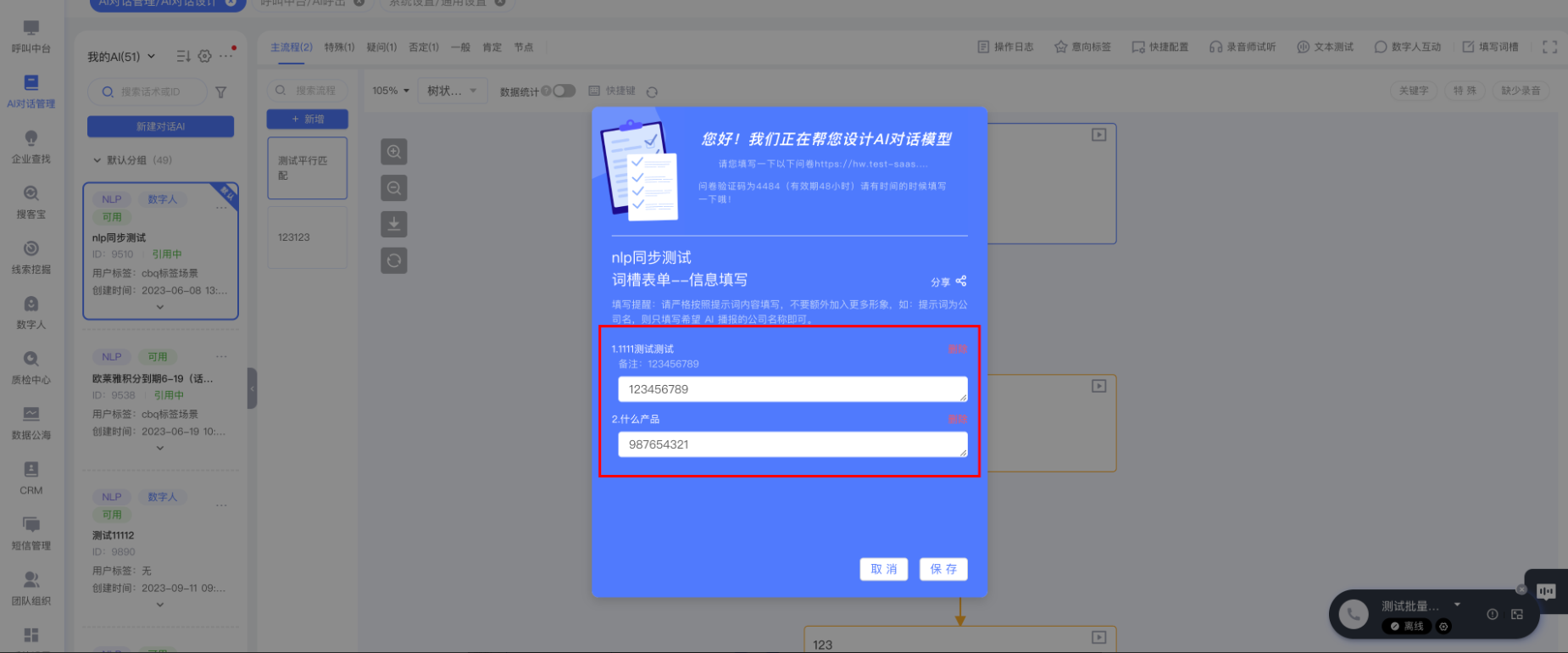Click the 新建对话AI button

160,126
